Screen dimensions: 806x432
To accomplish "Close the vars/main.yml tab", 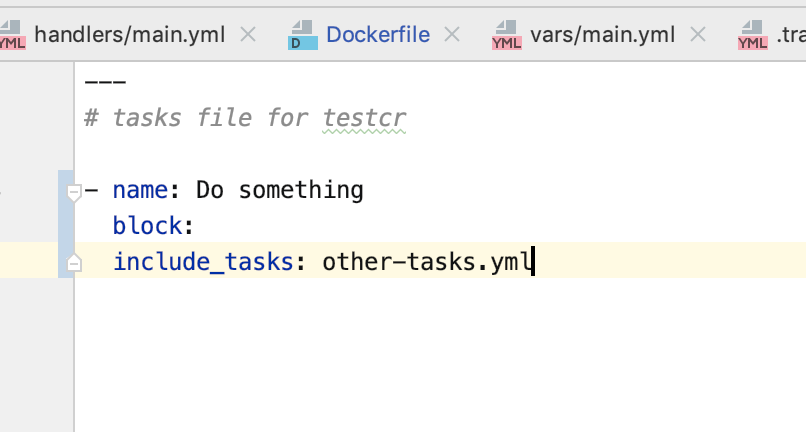I will 698,35.
